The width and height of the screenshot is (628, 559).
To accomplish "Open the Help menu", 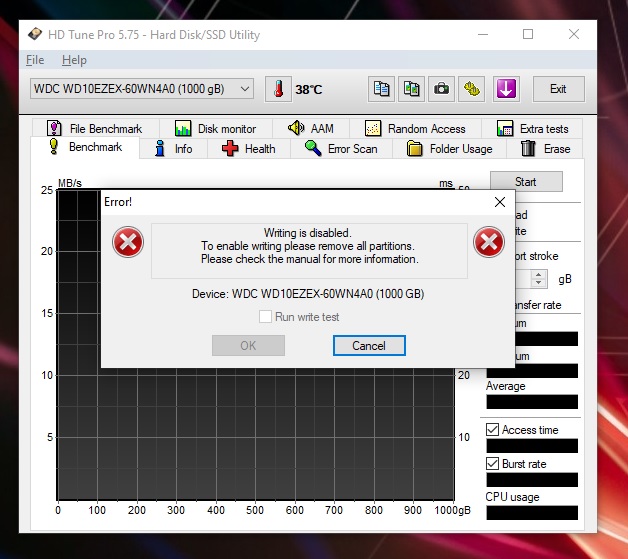I will (74, 60).
